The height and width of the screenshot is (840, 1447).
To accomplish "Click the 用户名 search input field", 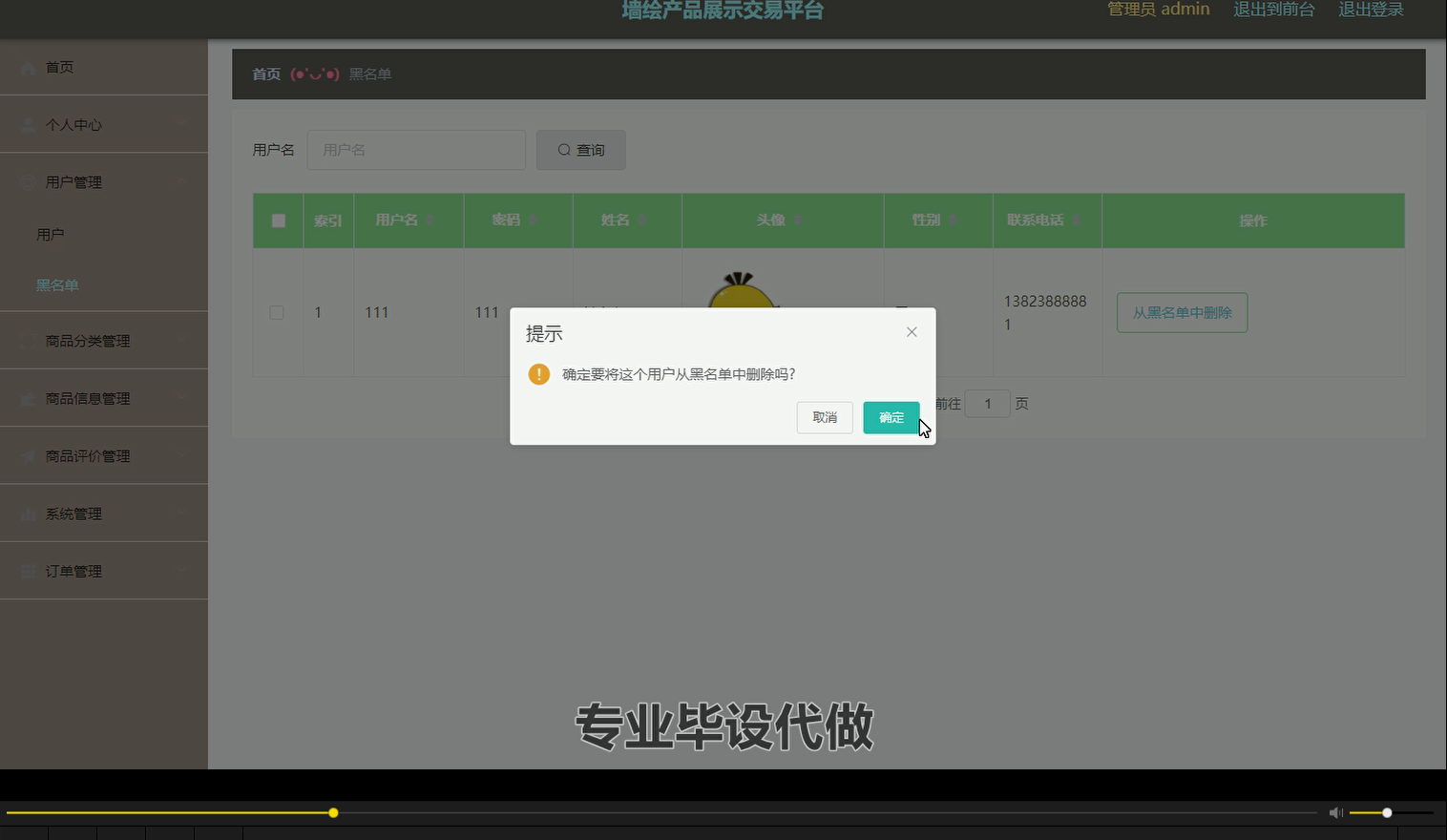I will [415, 150].
